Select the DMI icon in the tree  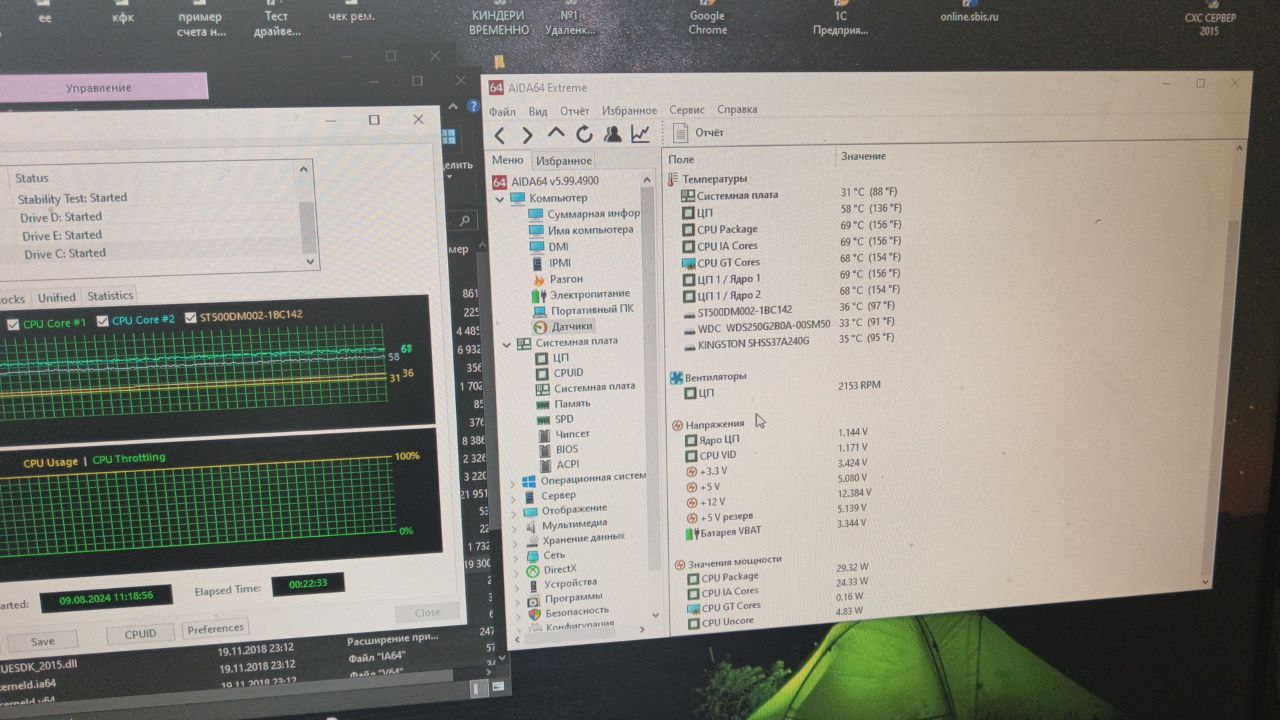(x=538, y=247)
